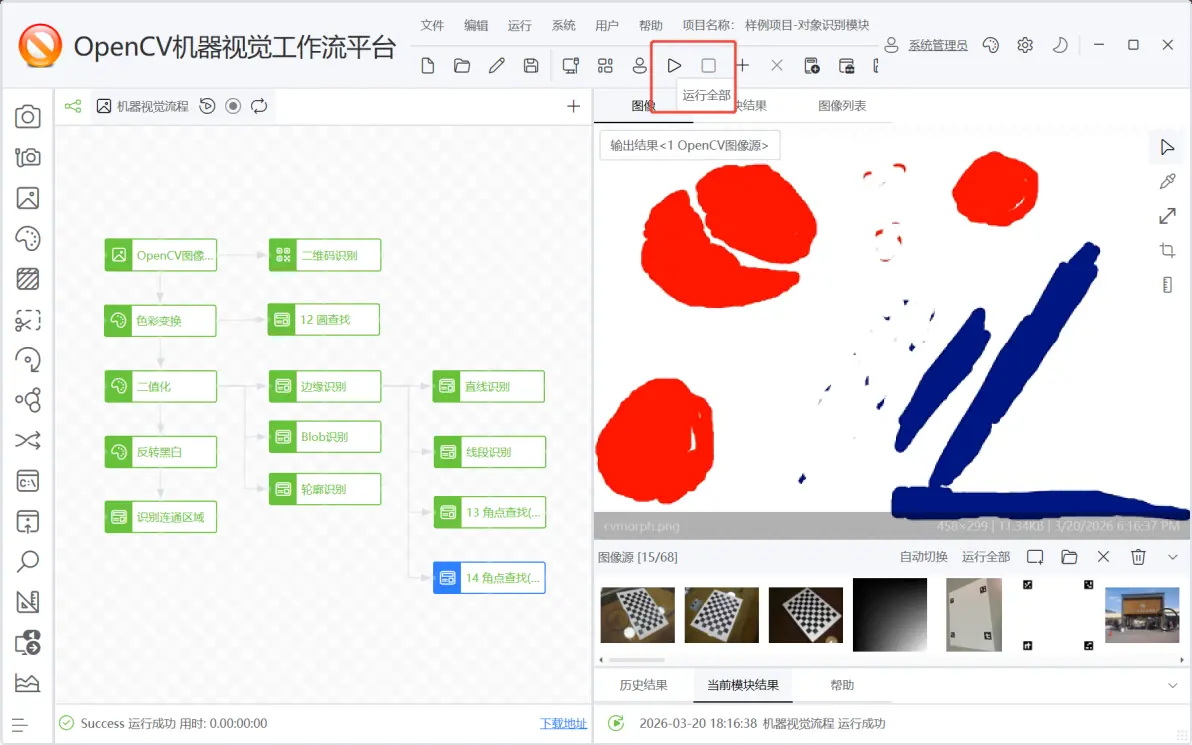Viewport: 1192px width, 745px height.
Task: Open project with the folder toolbar icon
Action: click(x=461, y=66)
